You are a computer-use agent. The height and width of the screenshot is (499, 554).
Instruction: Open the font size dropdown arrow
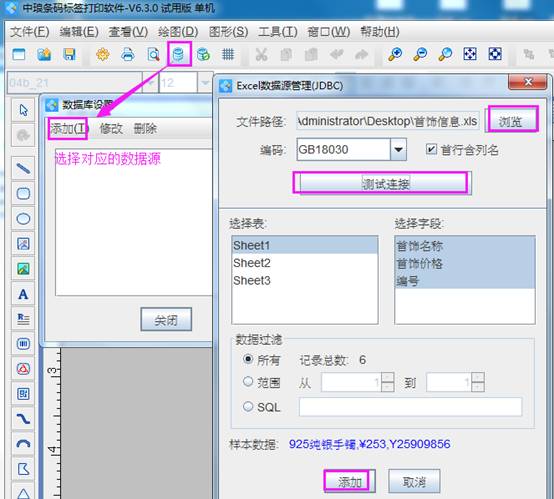(205, 83)
